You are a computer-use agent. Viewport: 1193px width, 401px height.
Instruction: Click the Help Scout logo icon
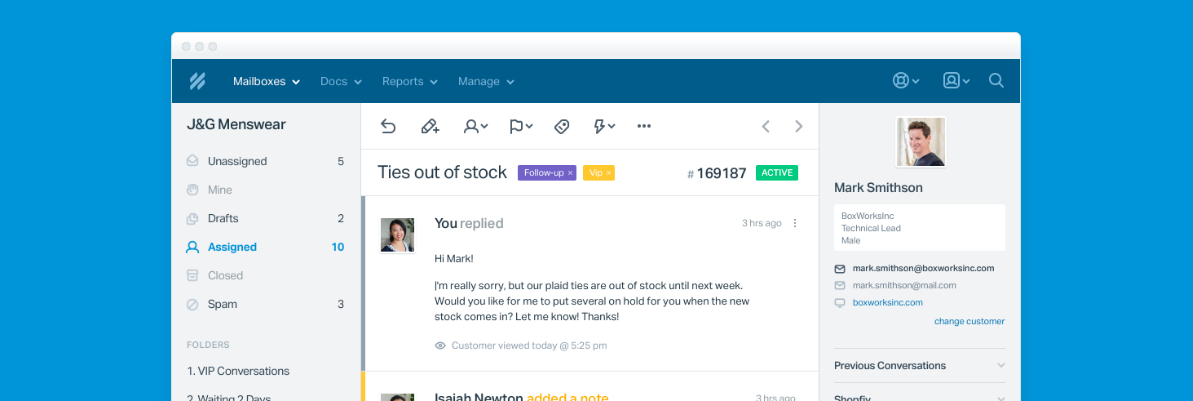198,81
